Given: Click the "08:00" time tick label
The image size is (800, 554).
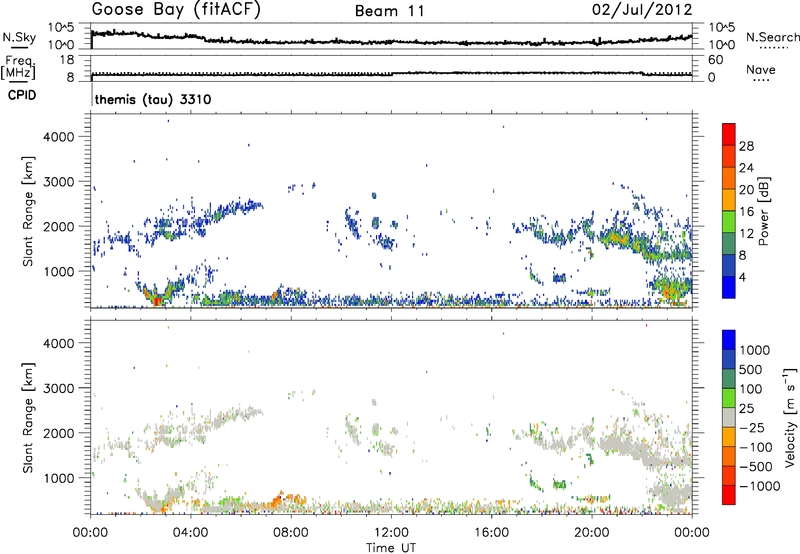Looking at the screenshot, I should [x=291, y=532].
